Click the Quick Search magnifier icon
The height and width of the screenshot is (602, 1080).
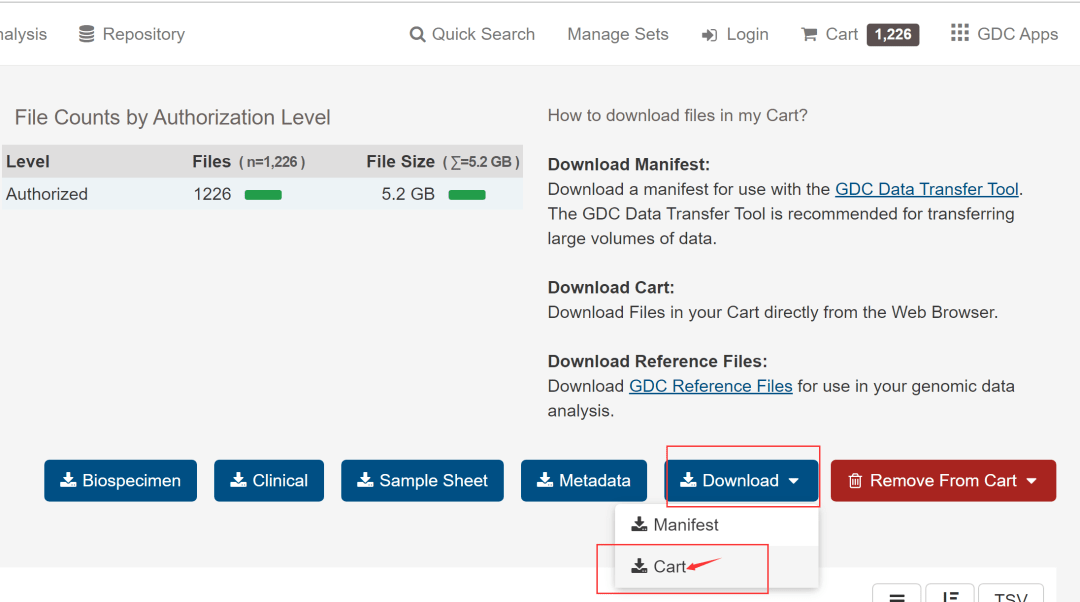point(417,34)
